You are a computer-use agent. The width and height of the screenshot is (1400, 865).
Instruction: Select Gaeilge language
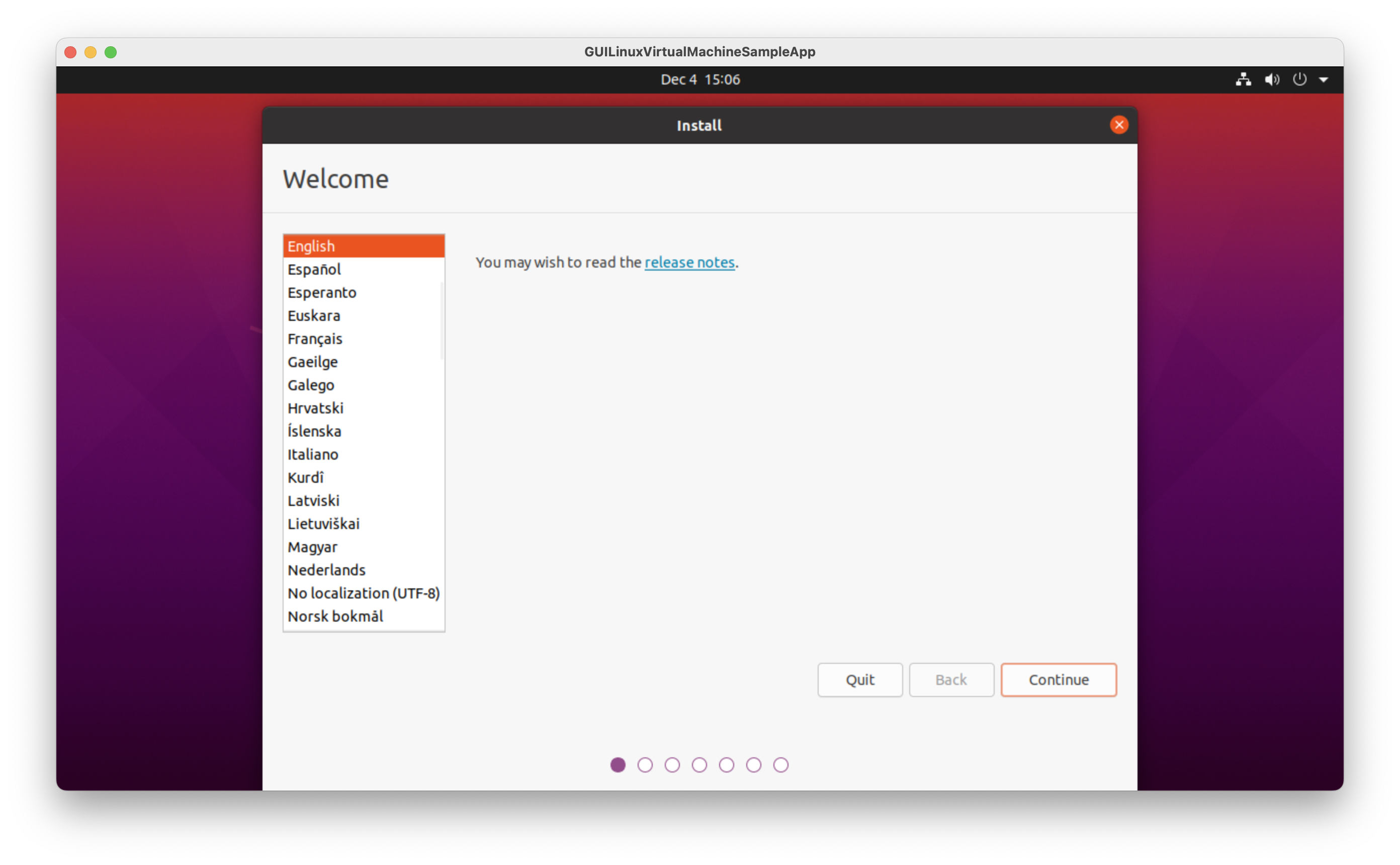(364, 362)
